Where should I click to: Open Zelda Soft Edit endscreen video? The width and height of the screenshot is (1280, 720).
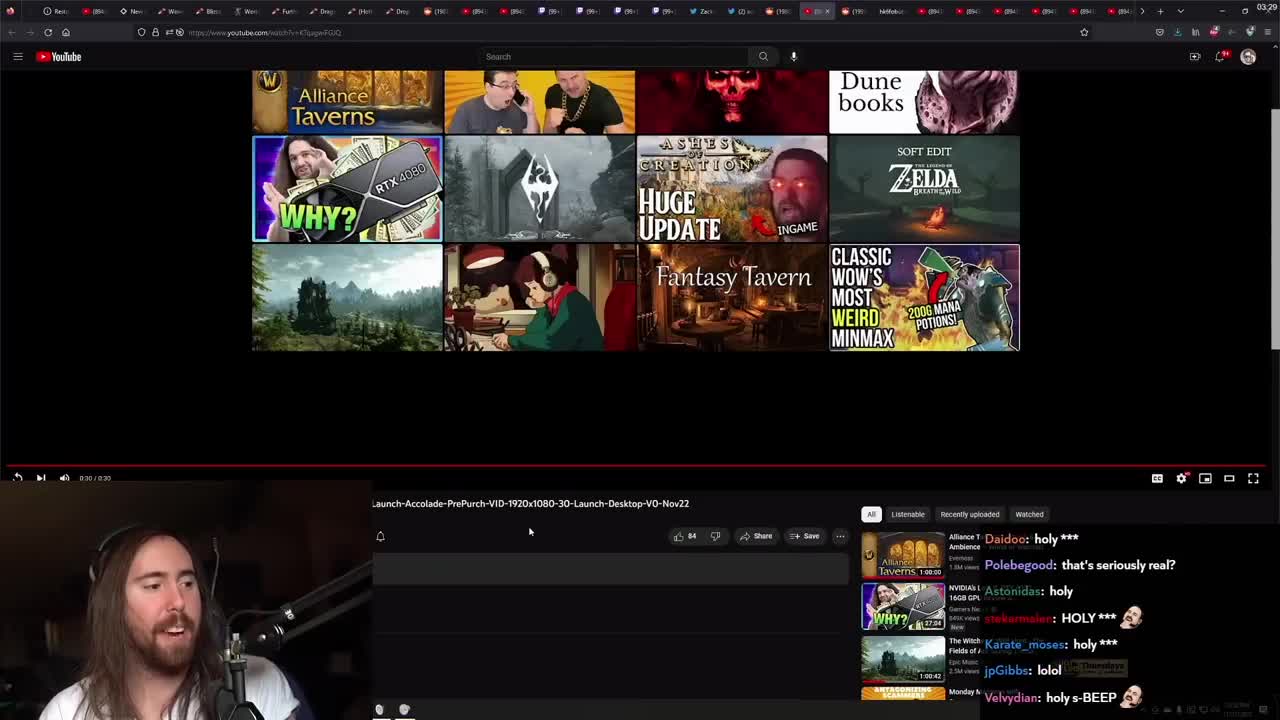[924, 189]
